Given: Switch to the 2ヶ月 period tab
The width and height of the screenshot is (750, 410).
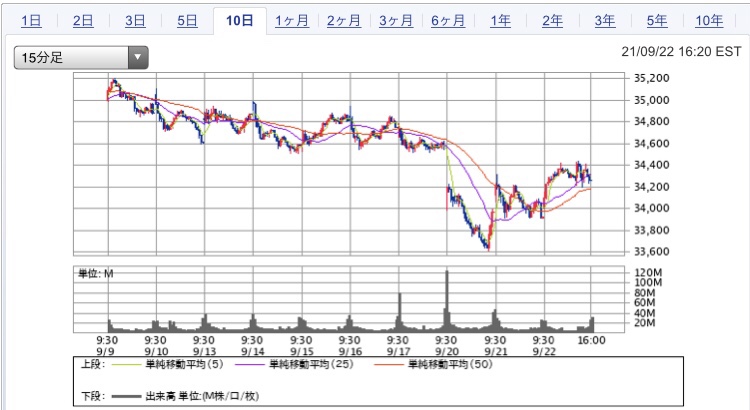Looking at the screenshot, I should click(344, 21).
